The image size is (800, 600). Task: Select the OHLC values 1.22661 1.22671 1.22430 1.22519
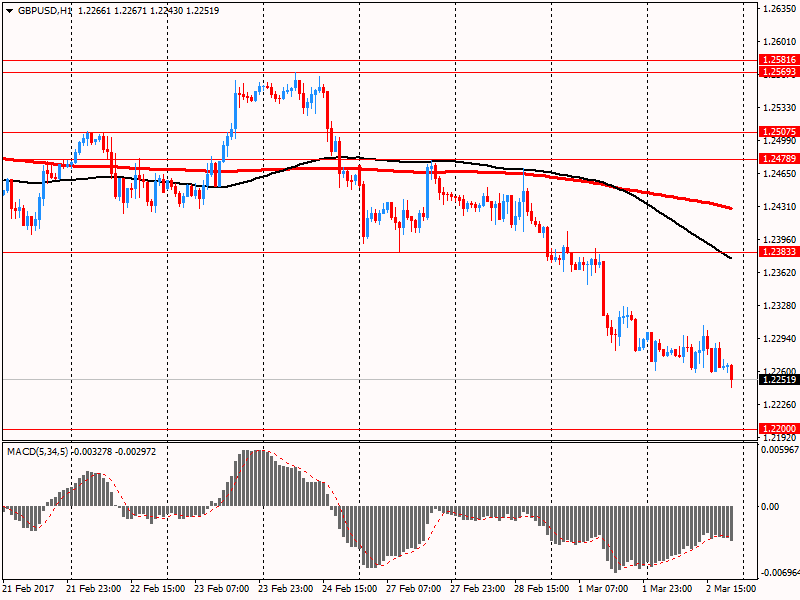pyautogui.click(x=149, y=11)
